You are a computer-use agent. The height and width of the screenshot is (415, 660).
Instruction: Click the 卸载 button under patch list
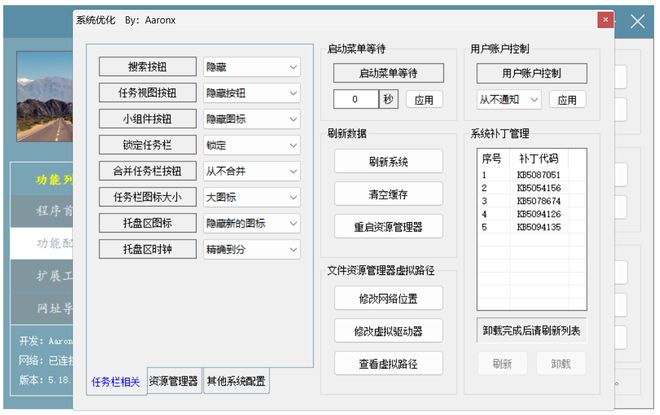[x=561, y=363]
